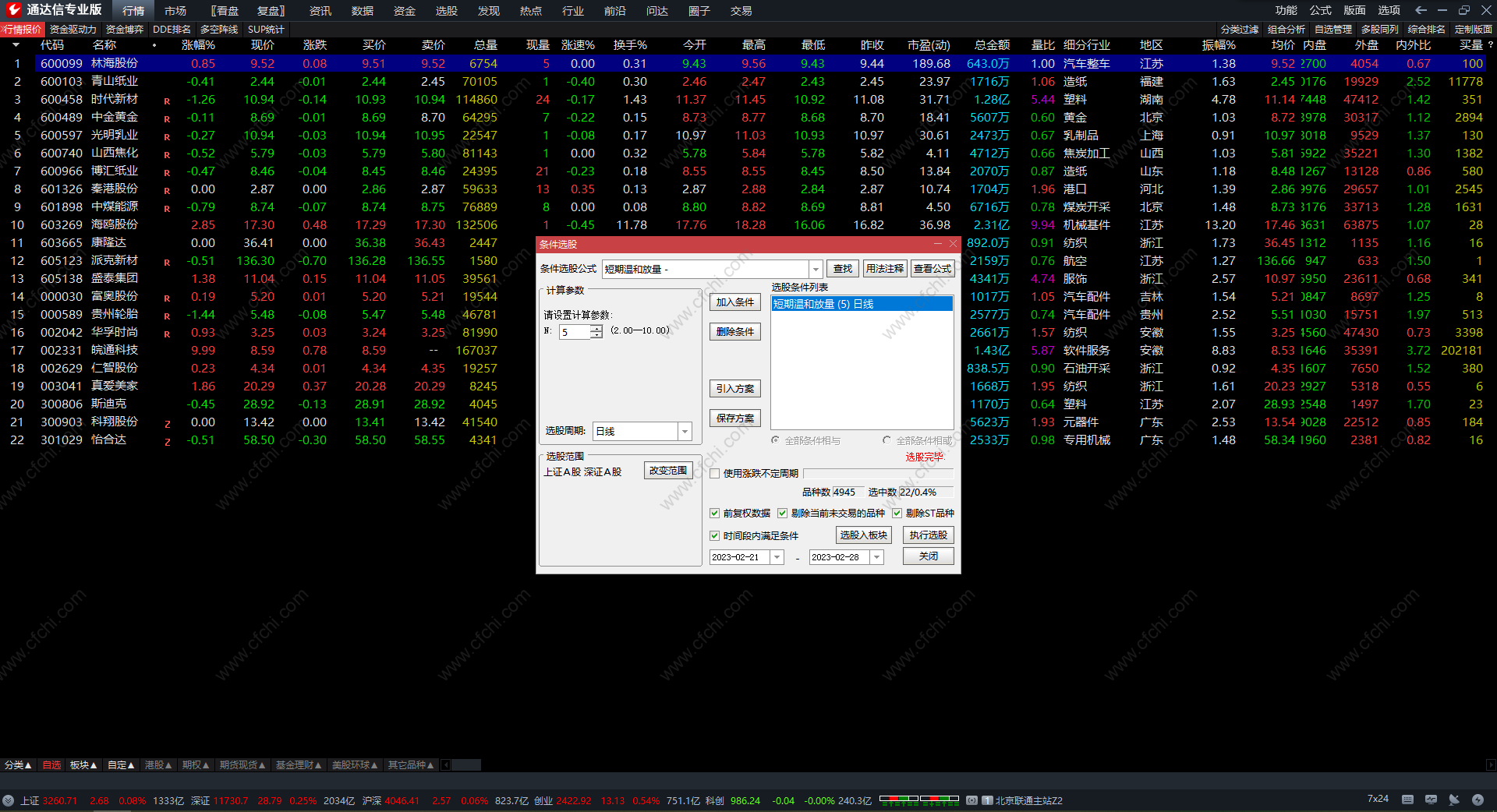
Task: Open the start date 2023-02-21 picker
Action: click(777, 557)
